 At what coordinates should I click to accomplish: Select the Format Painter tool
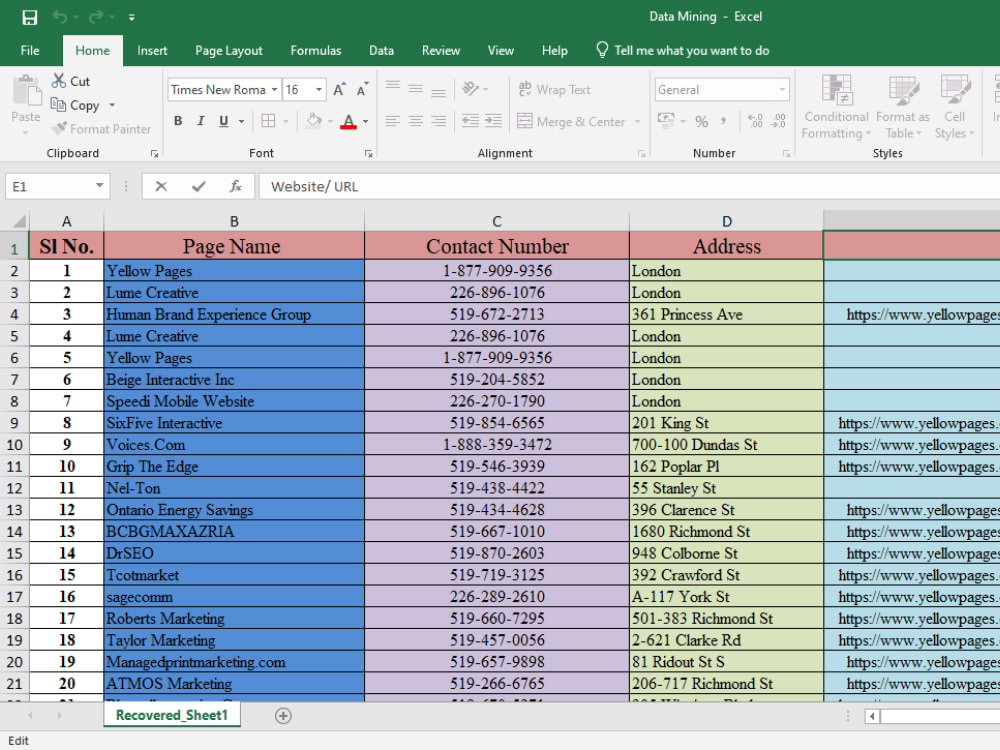pos(102,129)
